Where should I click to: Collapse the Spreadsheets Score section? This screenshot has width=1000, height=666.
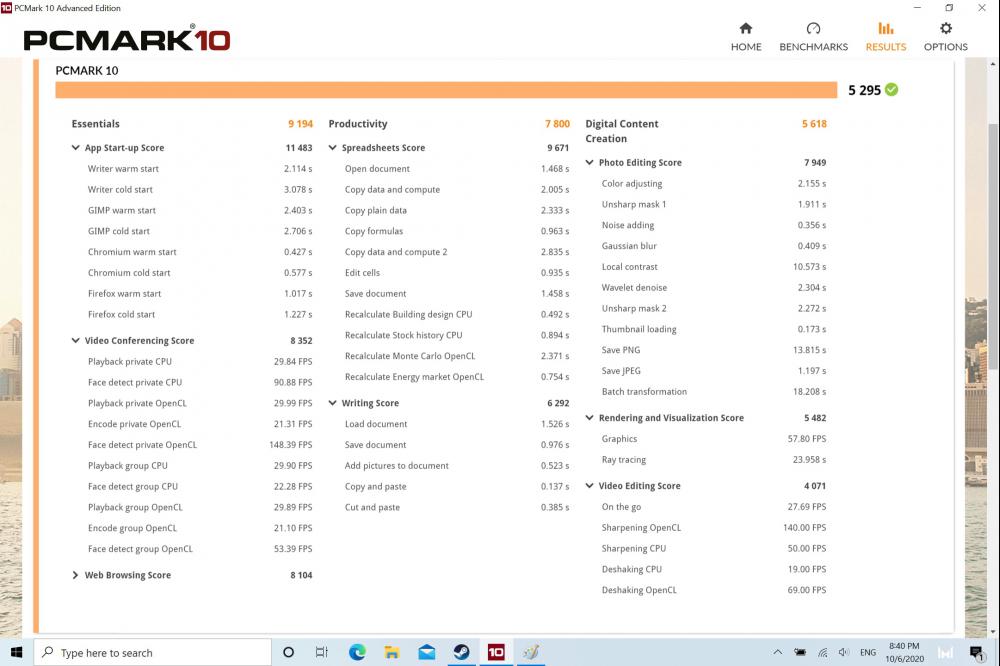332,147
